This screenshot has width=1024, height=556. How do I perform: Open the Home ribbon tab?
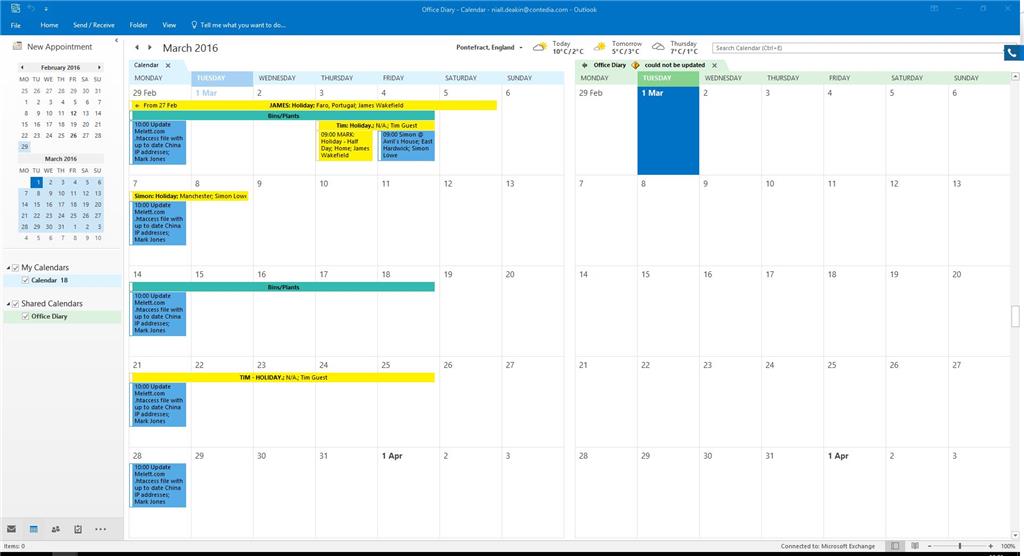[49, 25]
